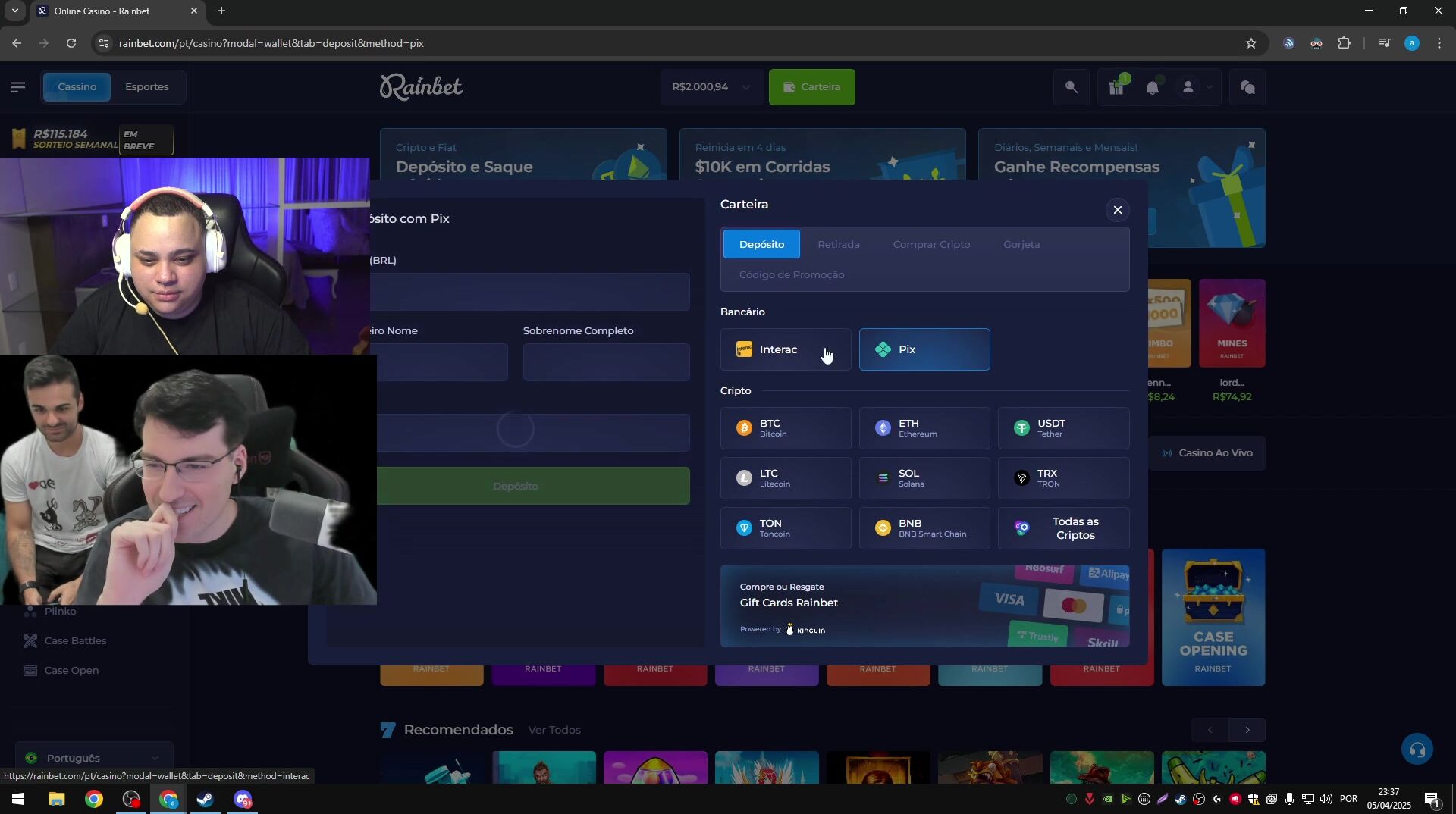
Task: Open Chrome profile avatar
Action: point(1411,43)
